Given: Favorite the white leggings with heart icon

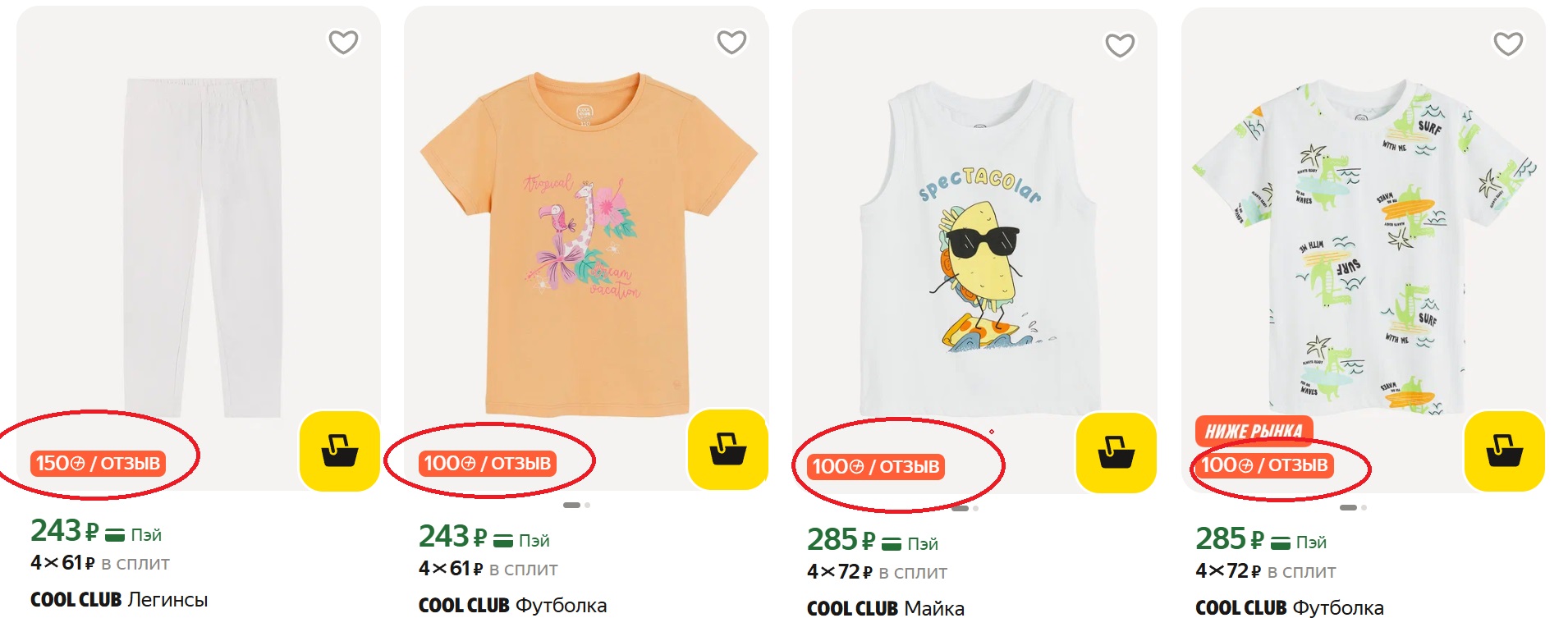Looking at the screenshot, I should [343, 42].
